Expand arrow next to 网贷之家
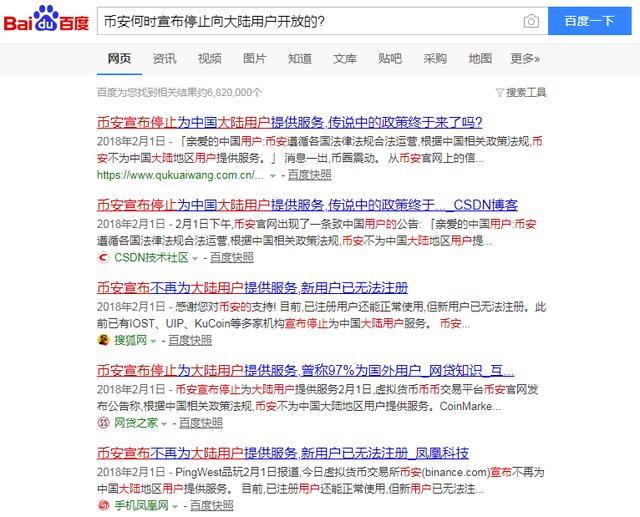 [x=164, y=424]
